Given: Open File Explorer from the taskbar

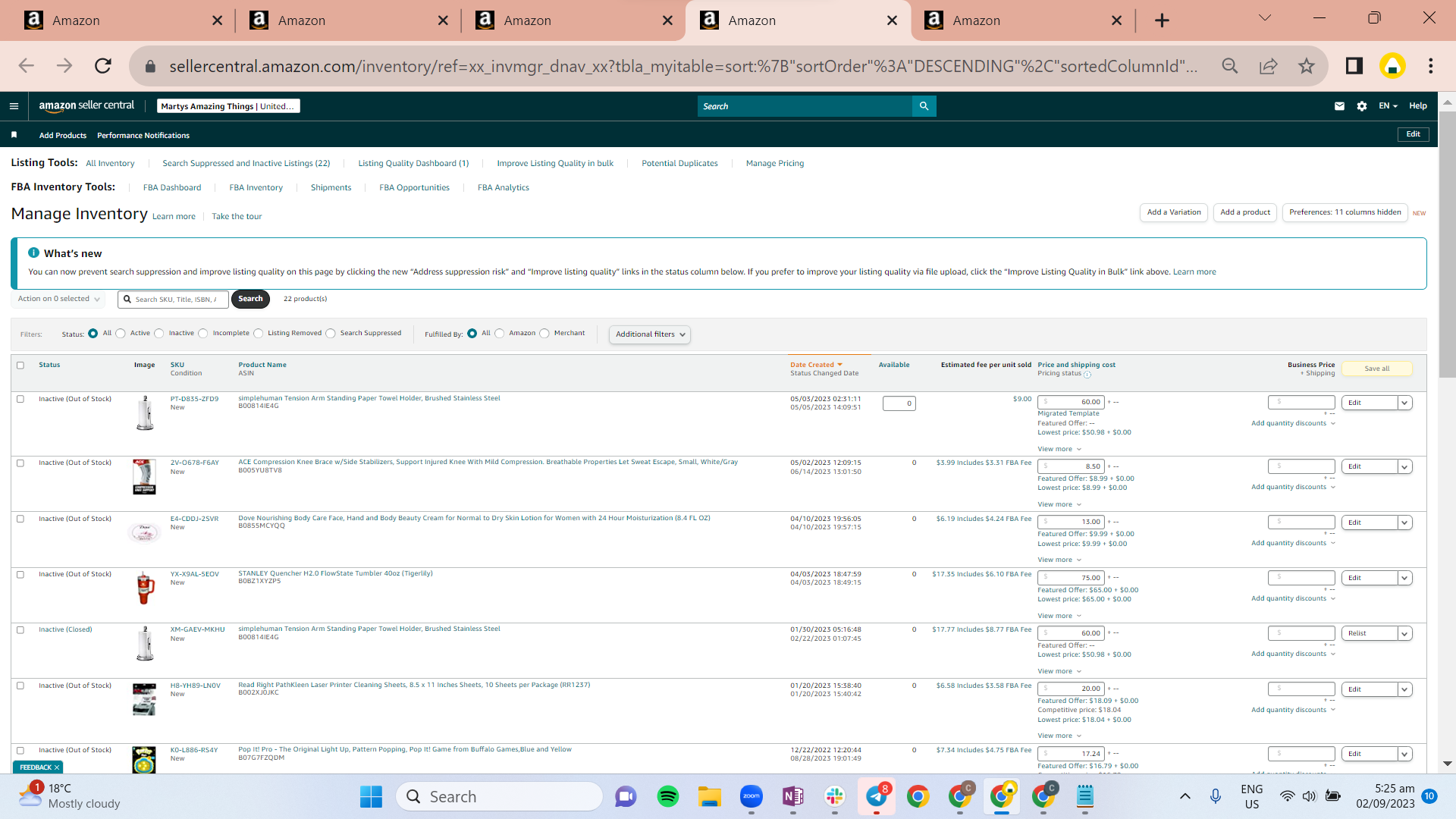Looking at the screenshot, I should coord(710,796).
